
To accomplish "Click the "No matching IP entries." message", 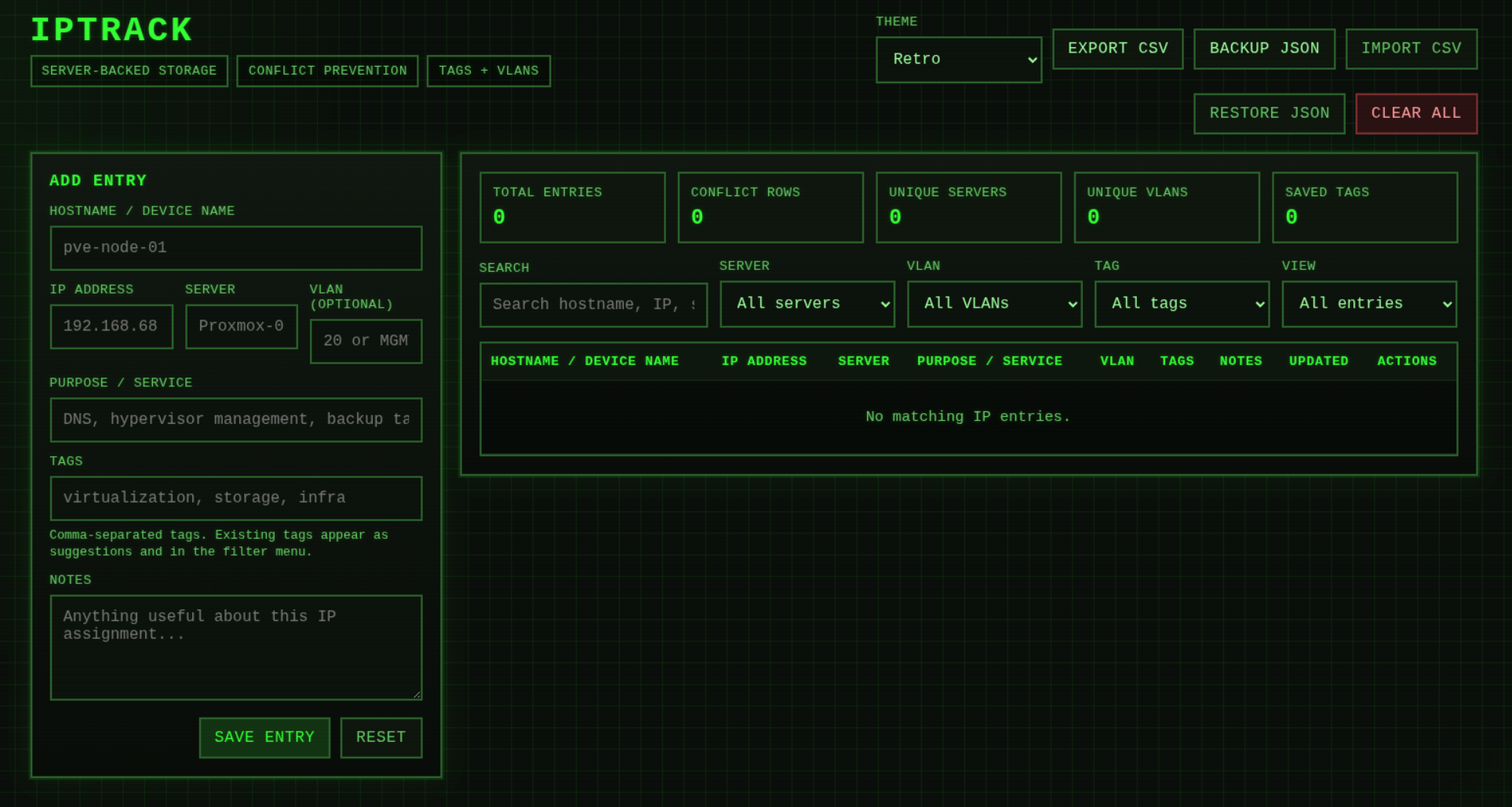I will tap(968, 417).
